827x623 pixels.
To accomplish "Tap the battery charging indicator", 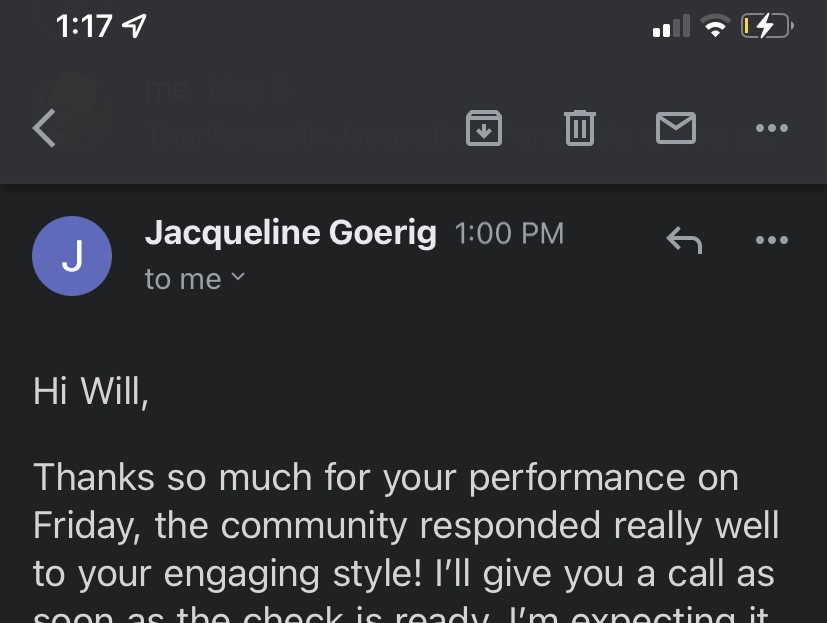I will [766, 27].
